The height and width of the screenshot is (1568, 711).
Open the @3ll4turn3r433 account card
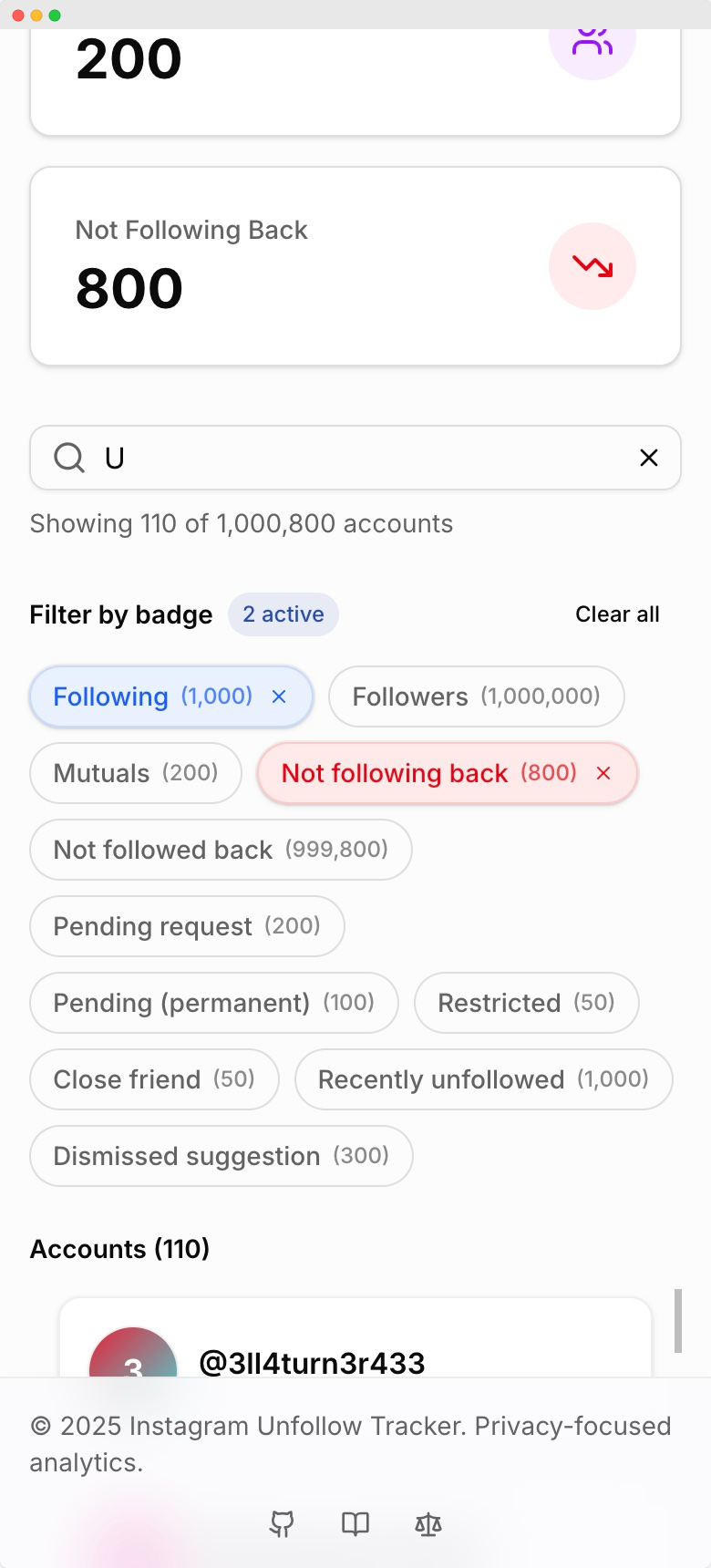[x=355, y=1336]
